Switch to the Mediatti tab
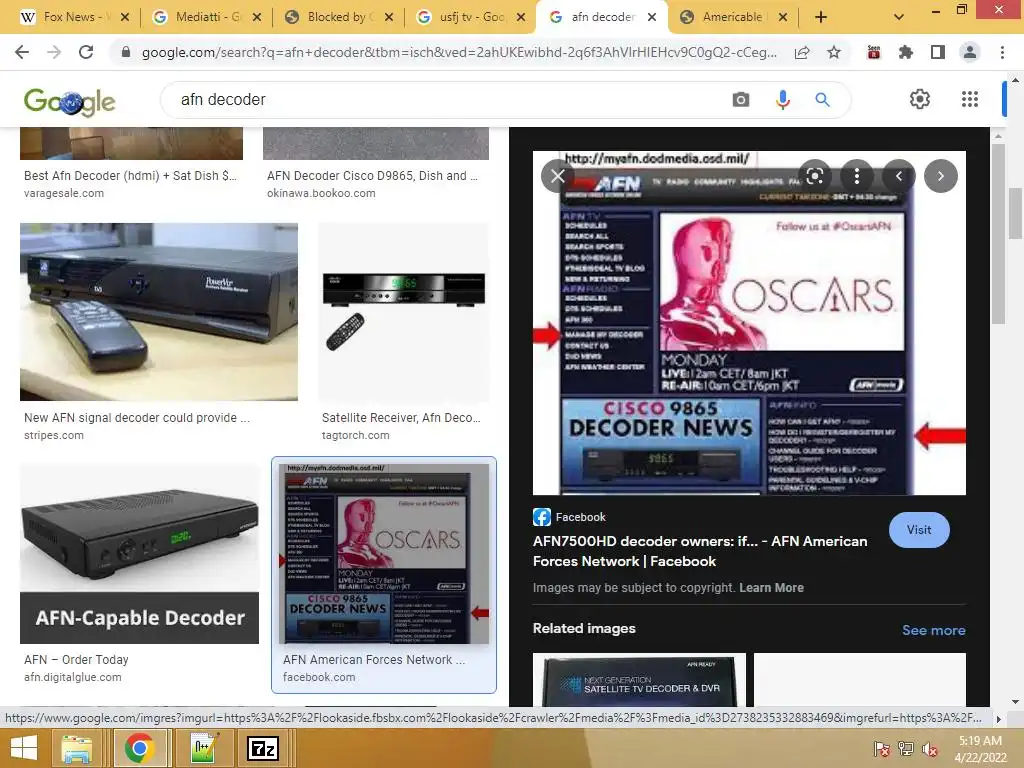1024x768 pixels. click(197, 17)
